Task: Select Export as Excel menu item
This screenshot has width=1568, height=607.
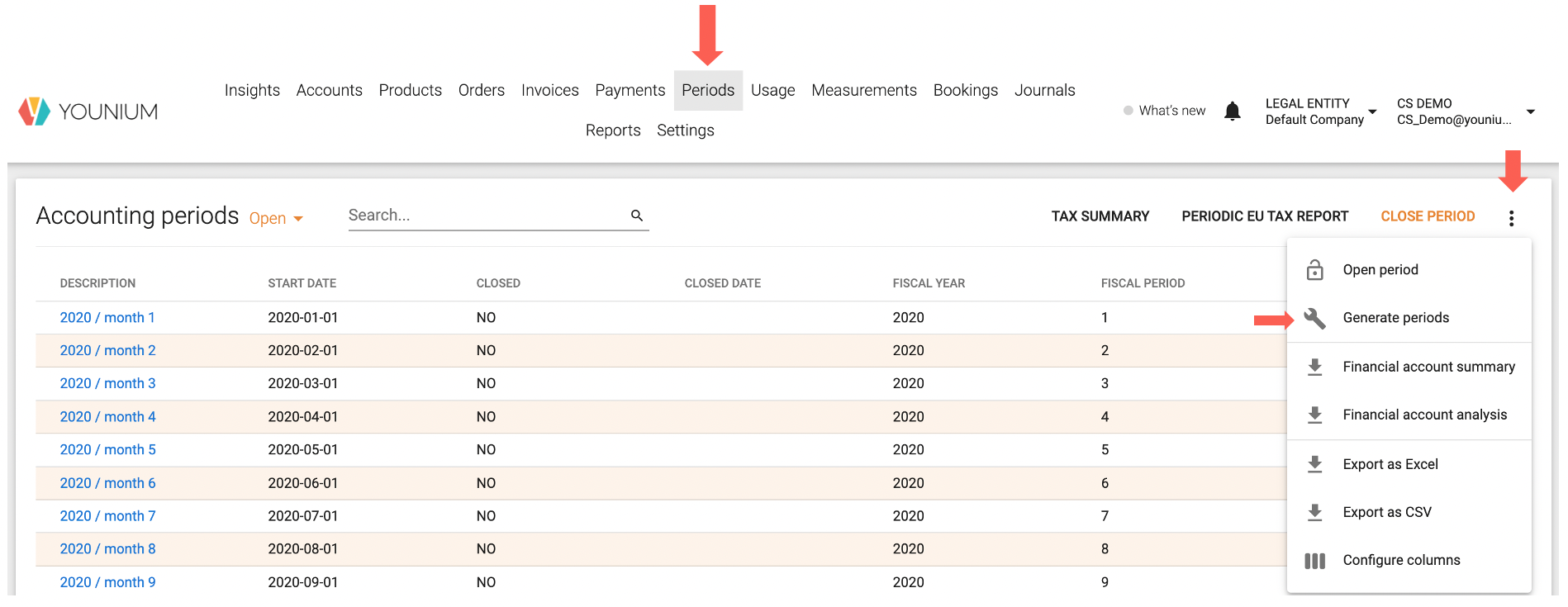Action: click(x=1409, y=464)
